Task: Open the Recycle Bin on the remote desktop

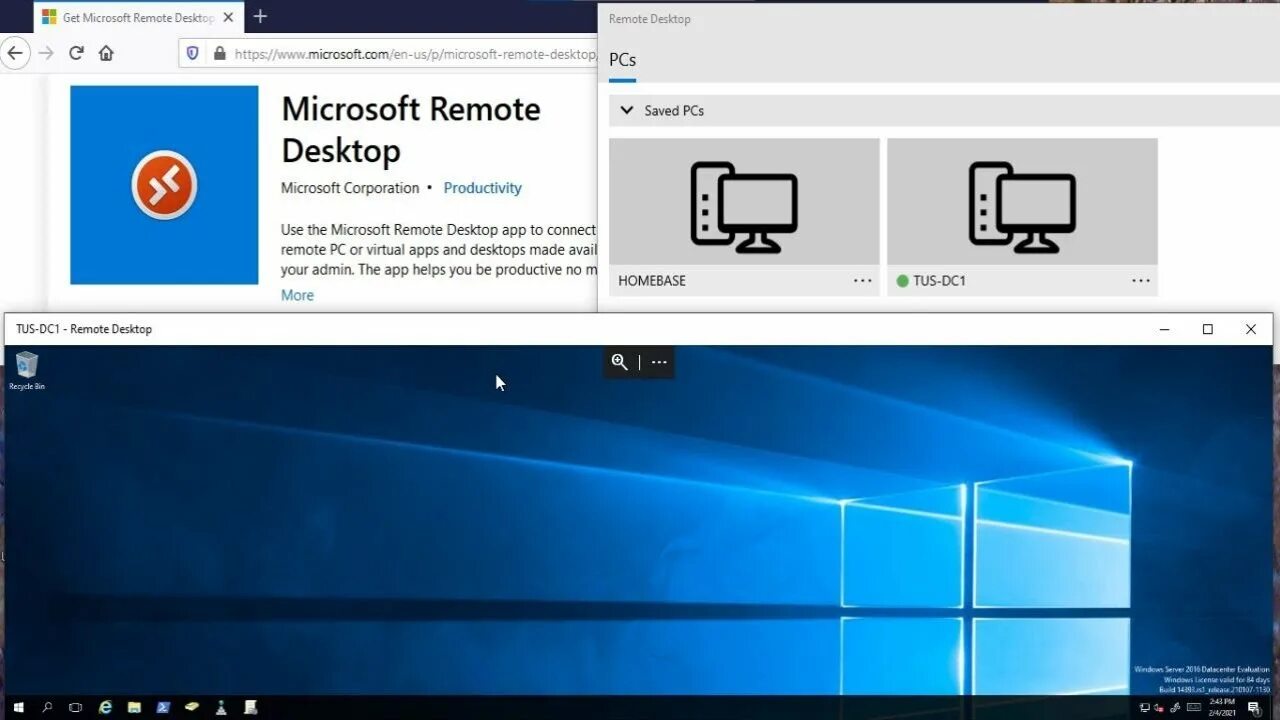Action: 27,370
